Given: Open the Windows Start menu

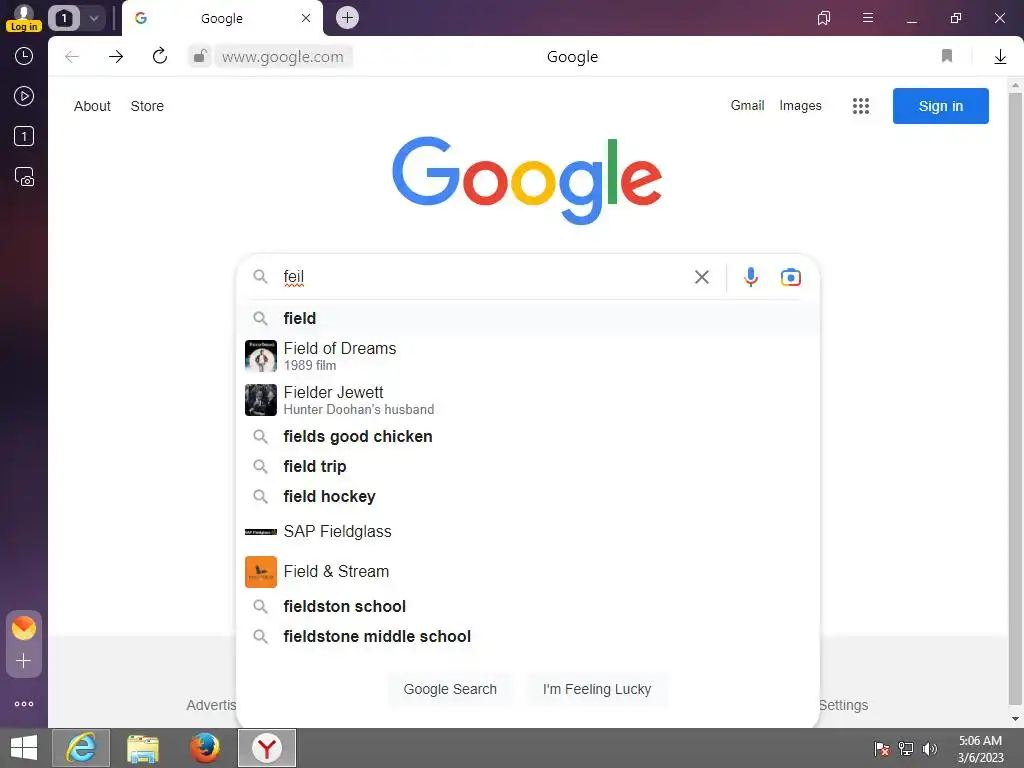Looking at the screenshot, I should (24, 748).
